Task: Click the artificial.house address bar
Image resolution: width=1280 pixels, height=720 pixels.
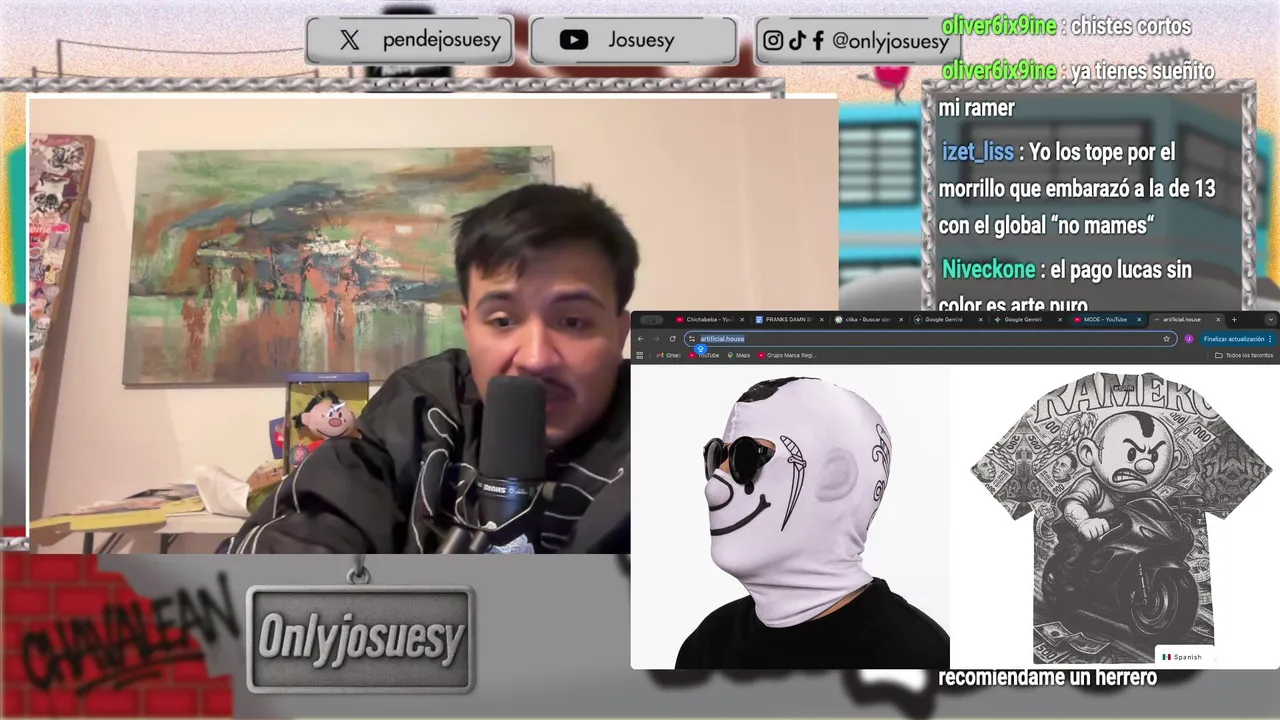Action: pos(930,339)
